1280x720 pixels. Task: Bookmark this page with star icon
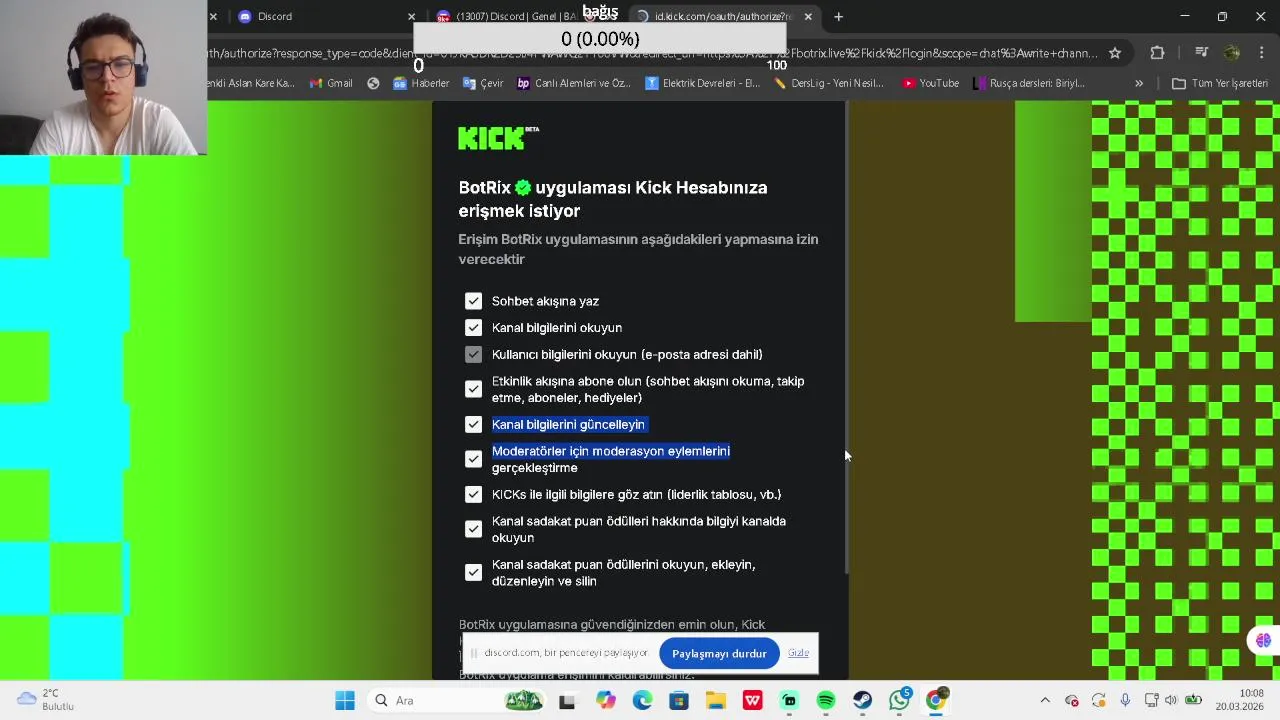1114,53
